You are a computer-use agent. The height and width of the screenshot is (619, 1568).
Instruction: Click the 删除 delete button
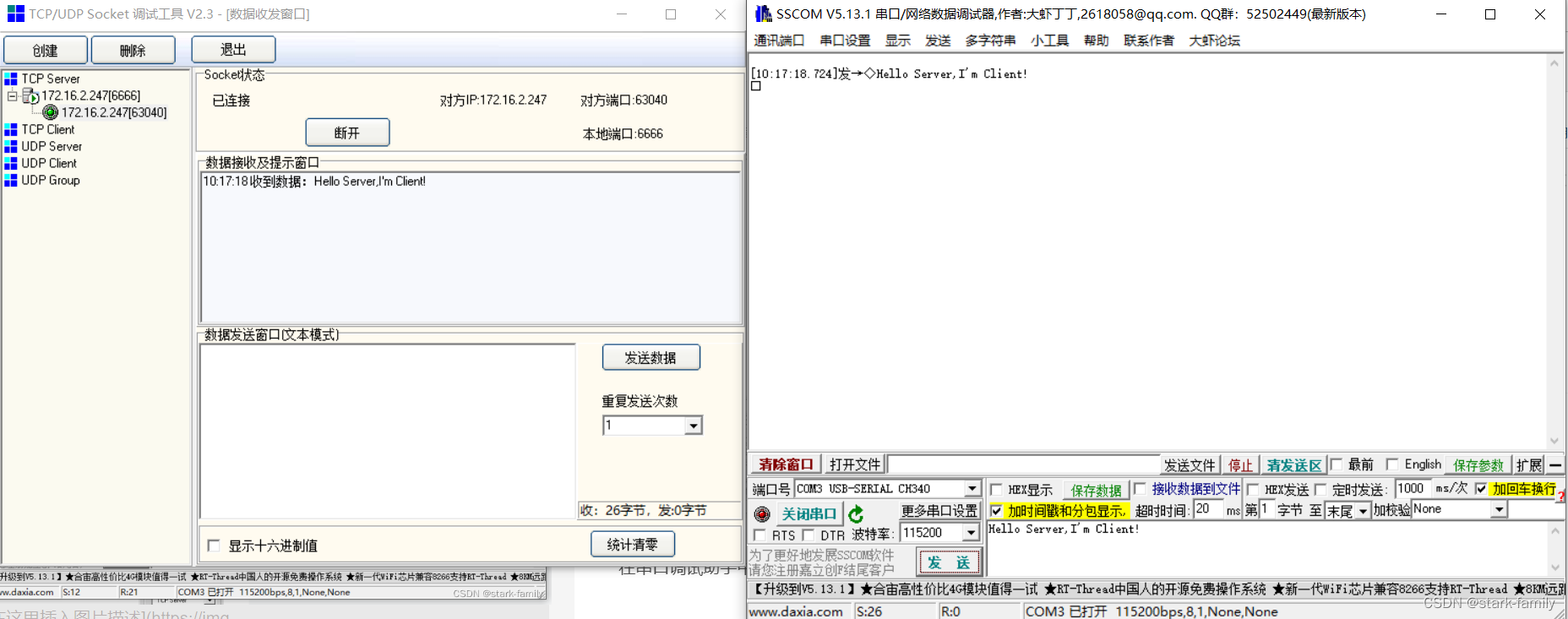click(x=133, y=51)
